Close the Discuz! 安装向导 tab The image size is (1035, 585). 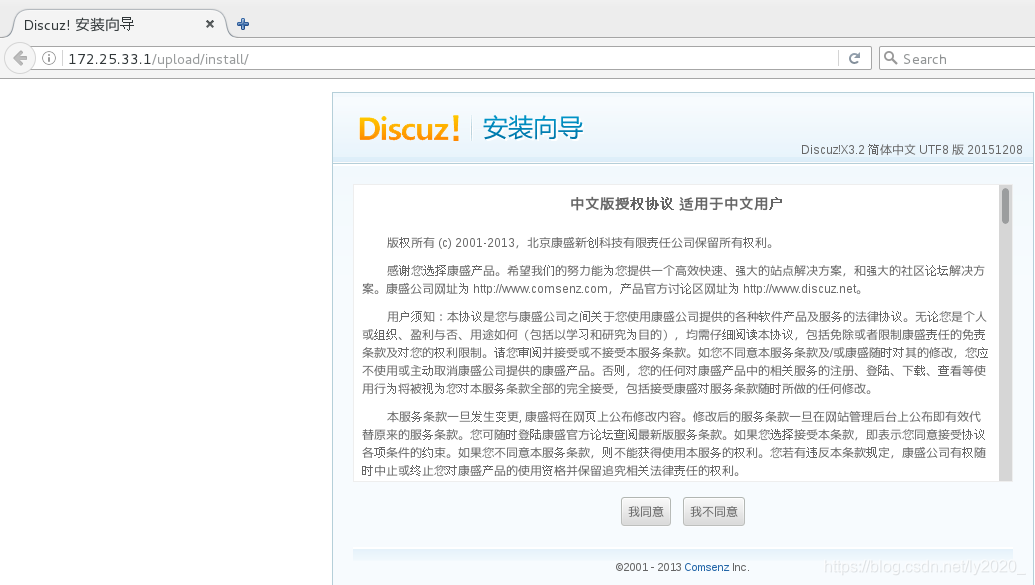tap(210, 24)
